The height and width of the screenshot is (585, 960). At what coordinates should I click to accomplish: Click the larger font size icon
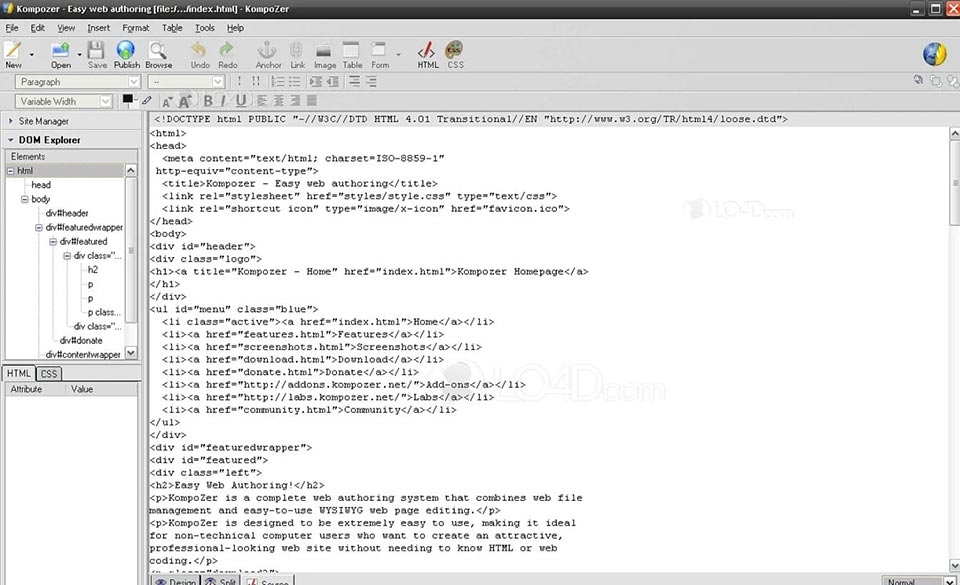click(x=185, y=101)
